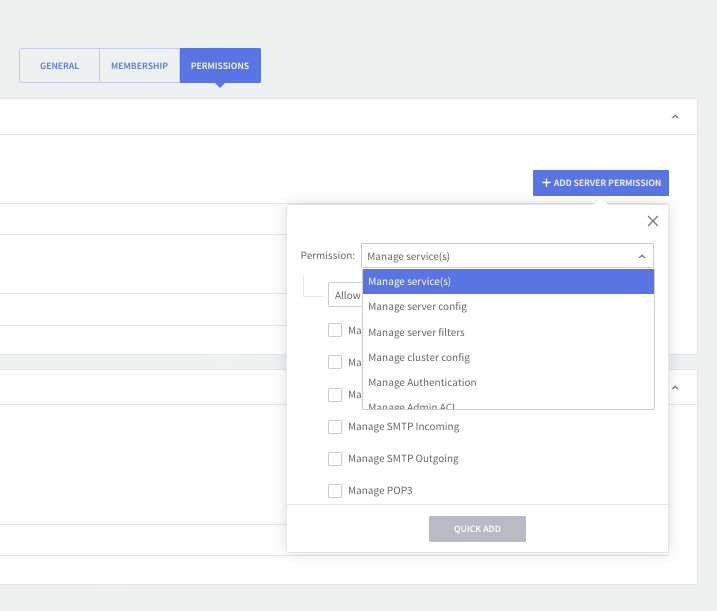The image size is (717, 611).
Task: Tick the Manage SMTP Incoming checkbox
Action: click(x=335, y=427)
